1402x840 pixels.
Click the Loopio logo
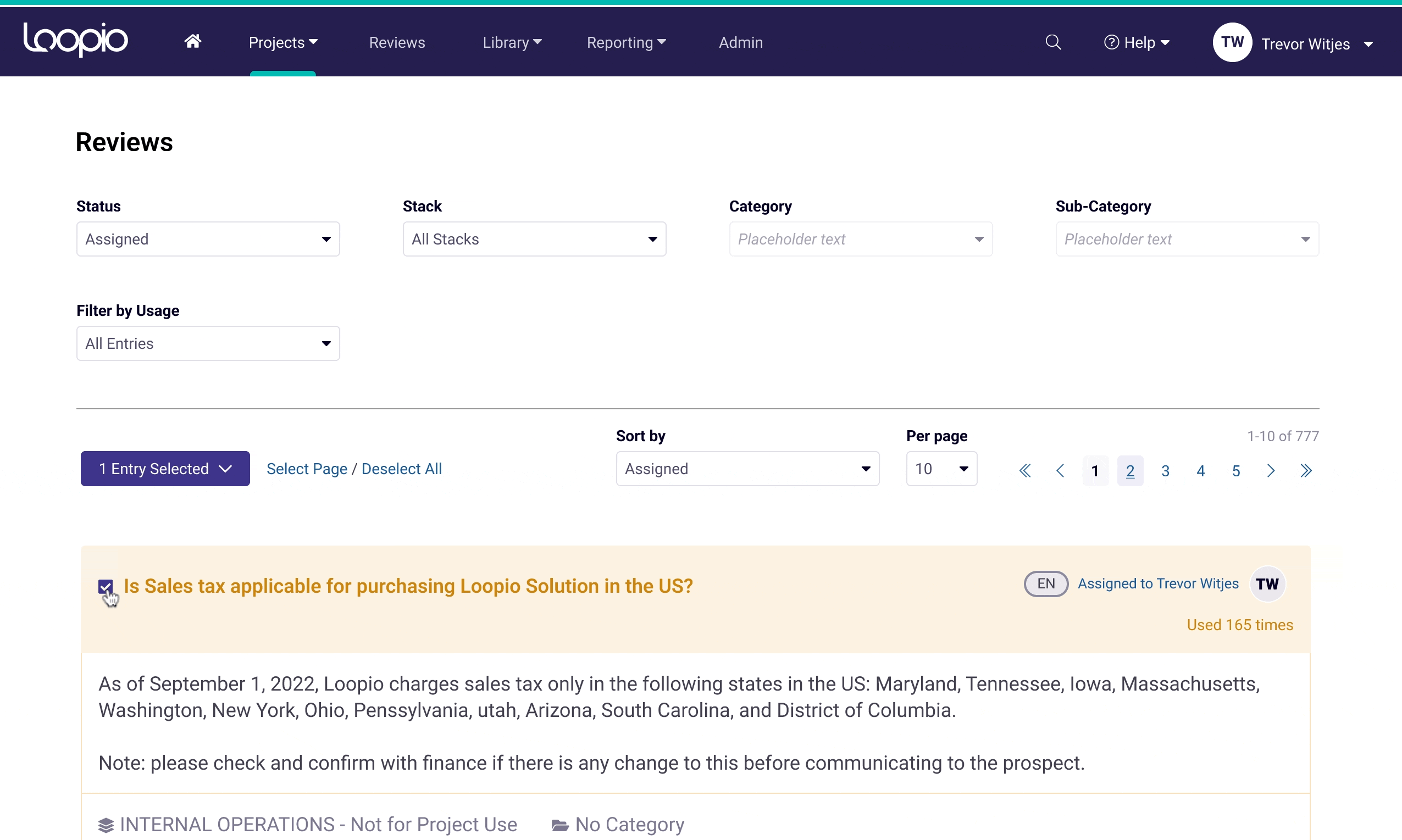(75, 40)
